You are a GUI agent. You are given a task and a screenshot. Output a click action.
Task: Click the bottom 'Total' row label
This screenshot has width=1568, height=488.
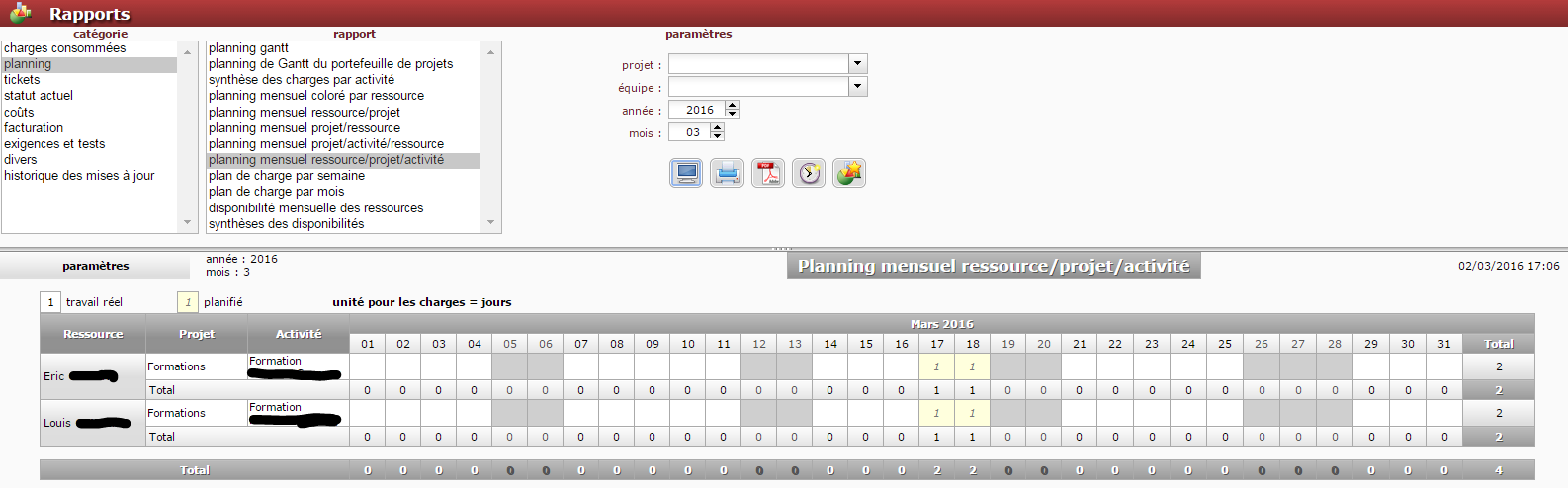(195, 470)
